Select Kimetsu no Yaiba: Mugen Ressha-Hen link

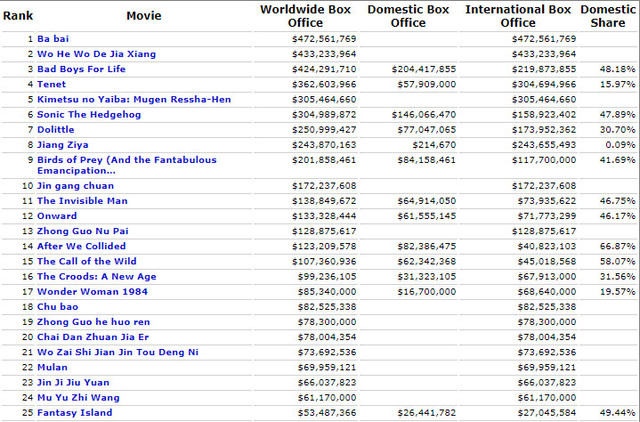click(x=134, y=99)
